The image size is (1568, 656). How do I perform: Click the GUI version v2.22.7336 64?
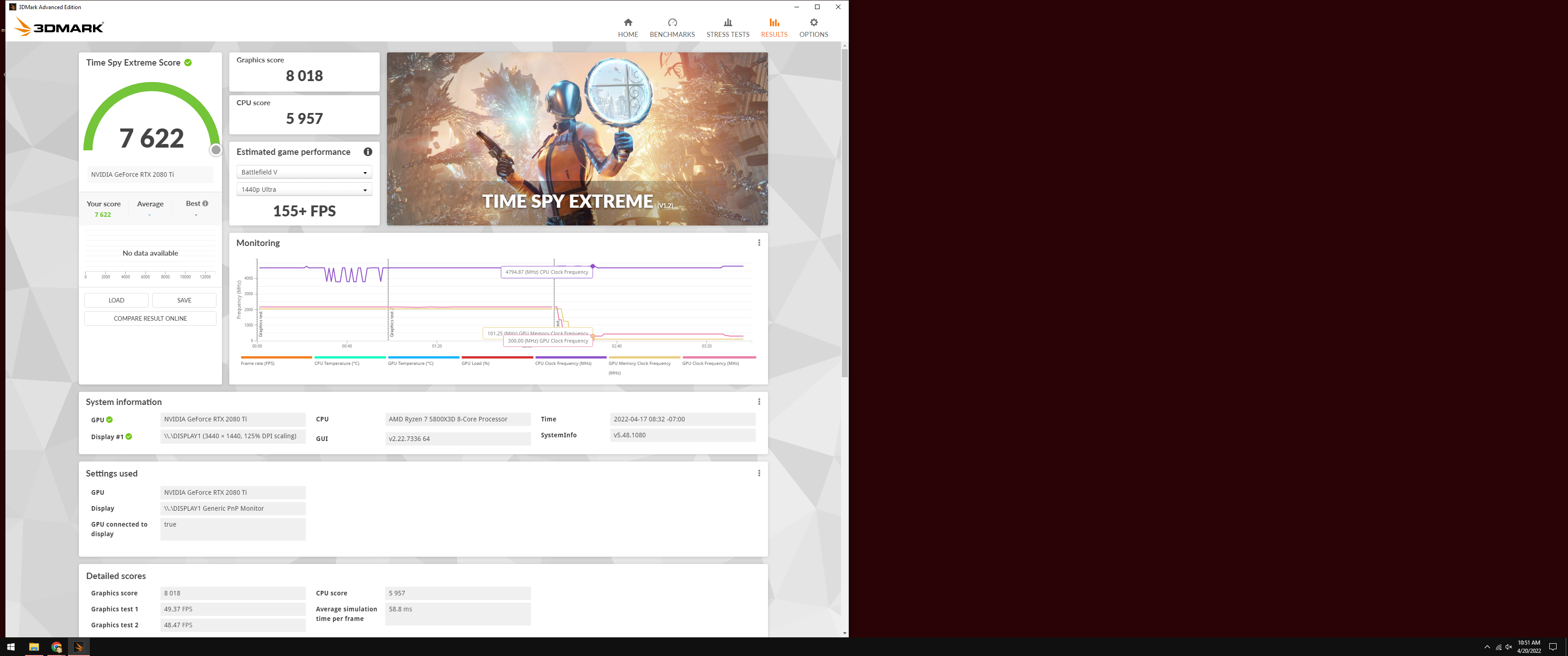458,439
